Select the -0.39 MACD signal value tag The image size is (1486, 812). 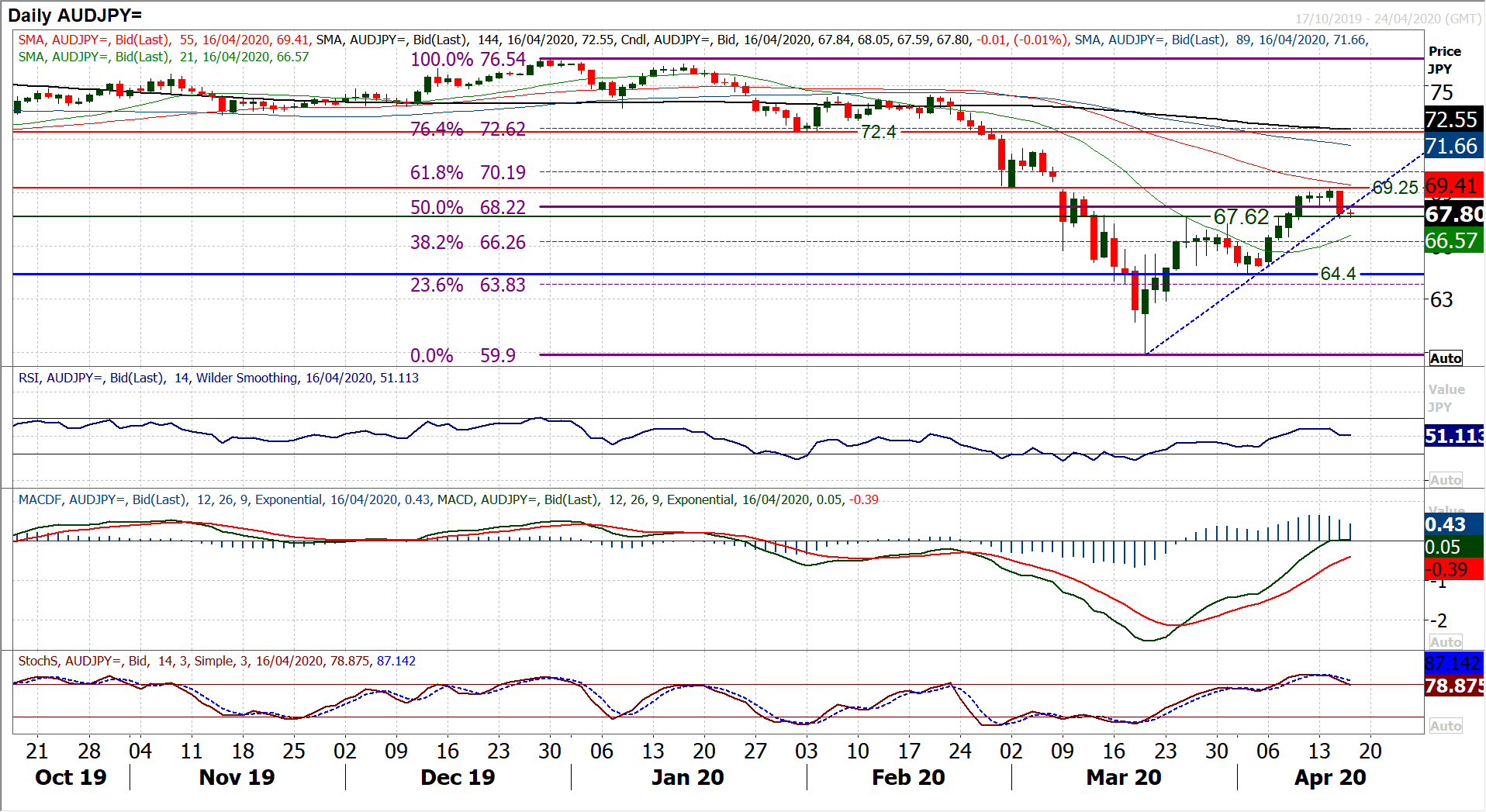point(1453,569)
